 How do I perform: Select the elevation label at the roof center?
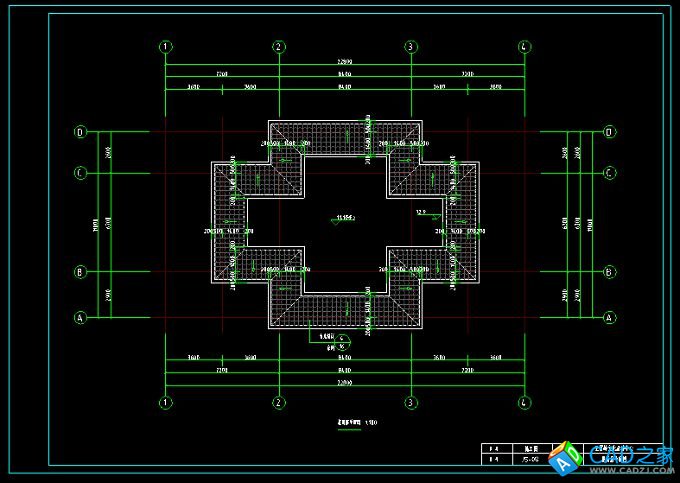pyautogui.click(x=346, y=217)
